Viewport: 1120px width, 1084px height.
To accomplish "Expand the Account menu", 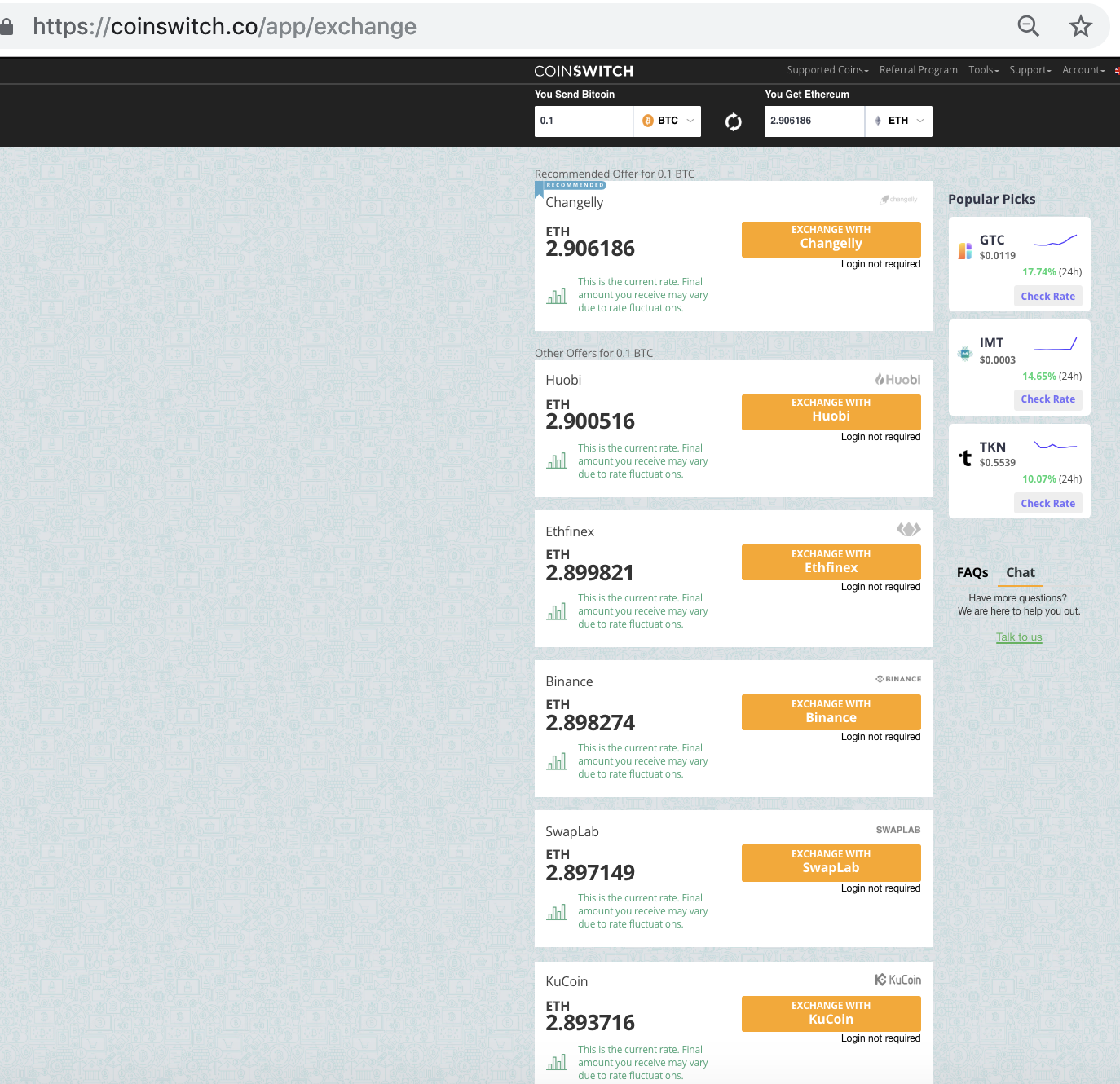I will [1083, 70].
